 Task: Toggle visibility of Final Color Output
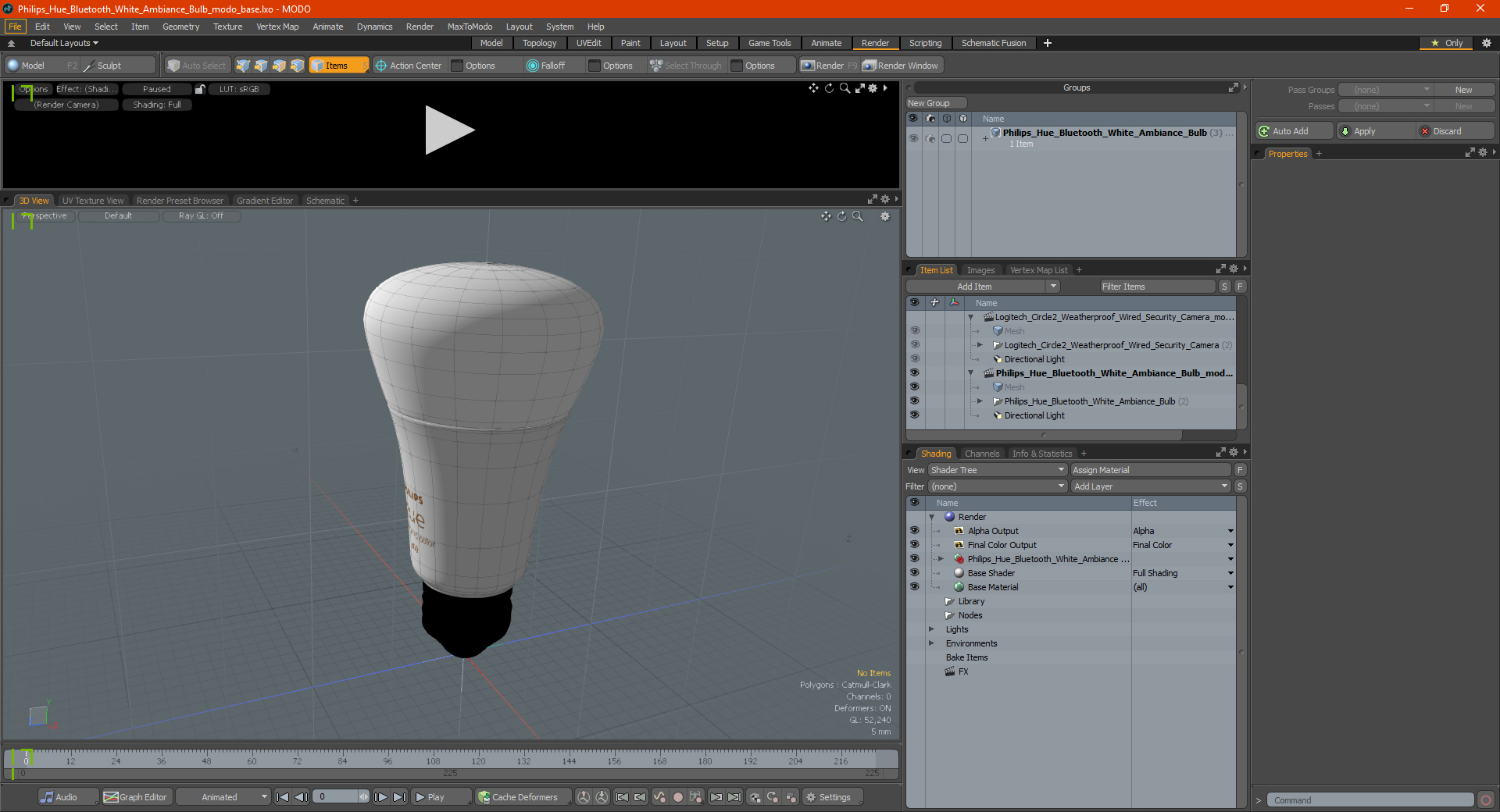click(x=914, y=545)
